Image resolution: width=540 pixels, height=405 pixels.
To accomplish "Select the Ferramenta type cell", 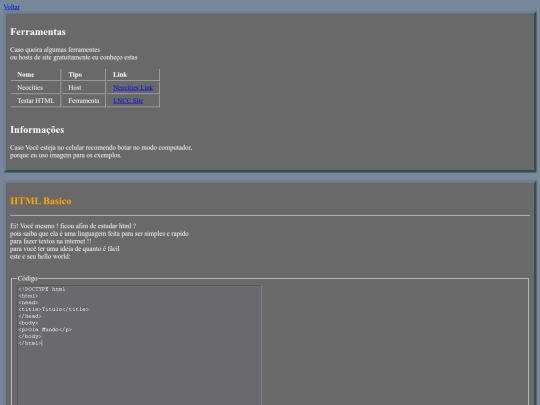I will pos(84,101).
